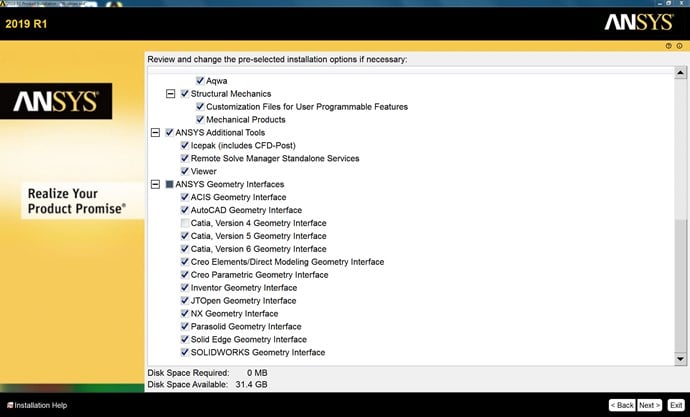Toggle Catia, Version 6 Geometry Interface
The height and width of the screenshot is (417, 690).
[x=185, y=249]
